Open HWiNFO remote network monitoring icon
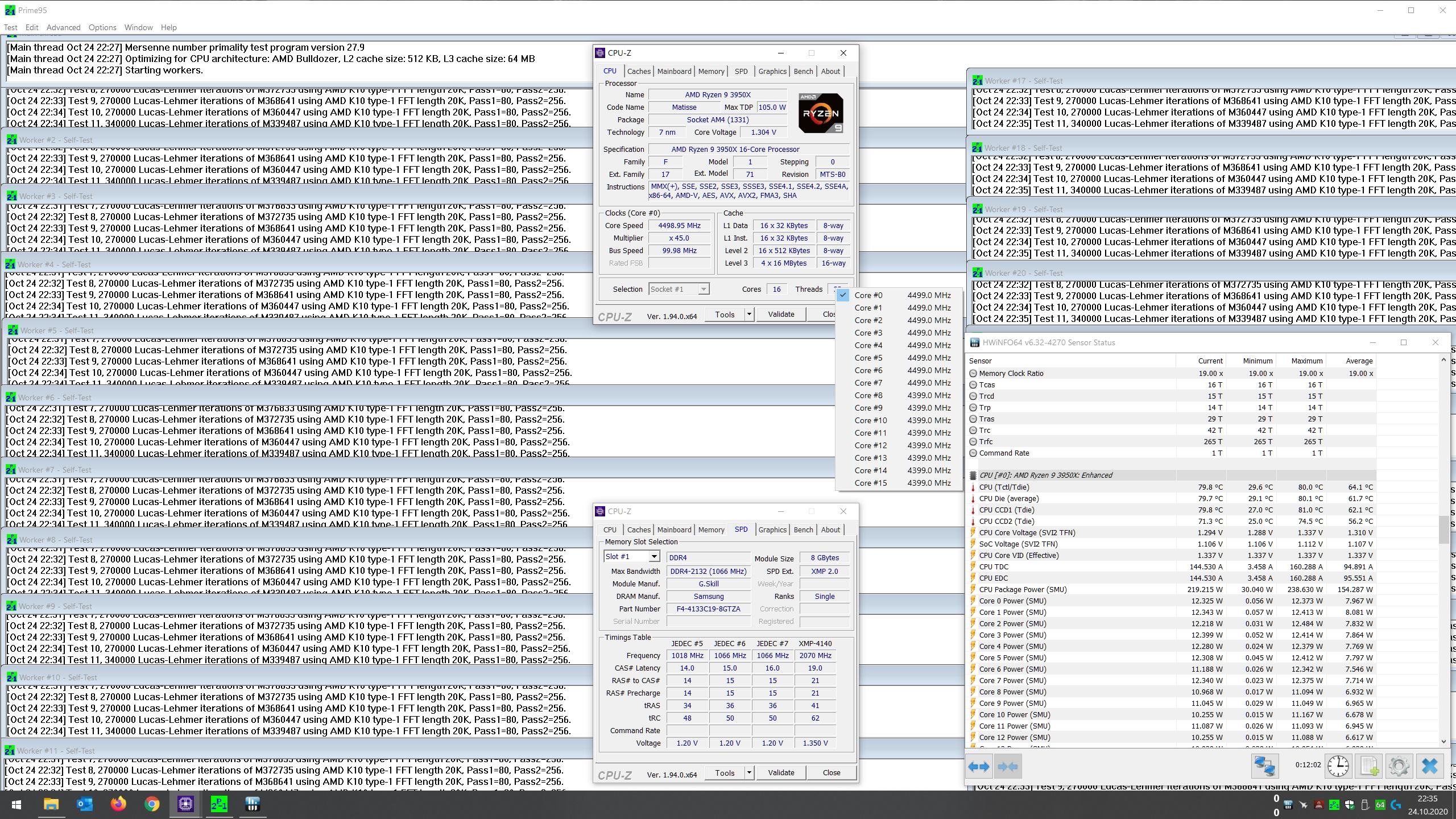The height and width of the screenshot is (819, 1456). tap(1264, 766)
